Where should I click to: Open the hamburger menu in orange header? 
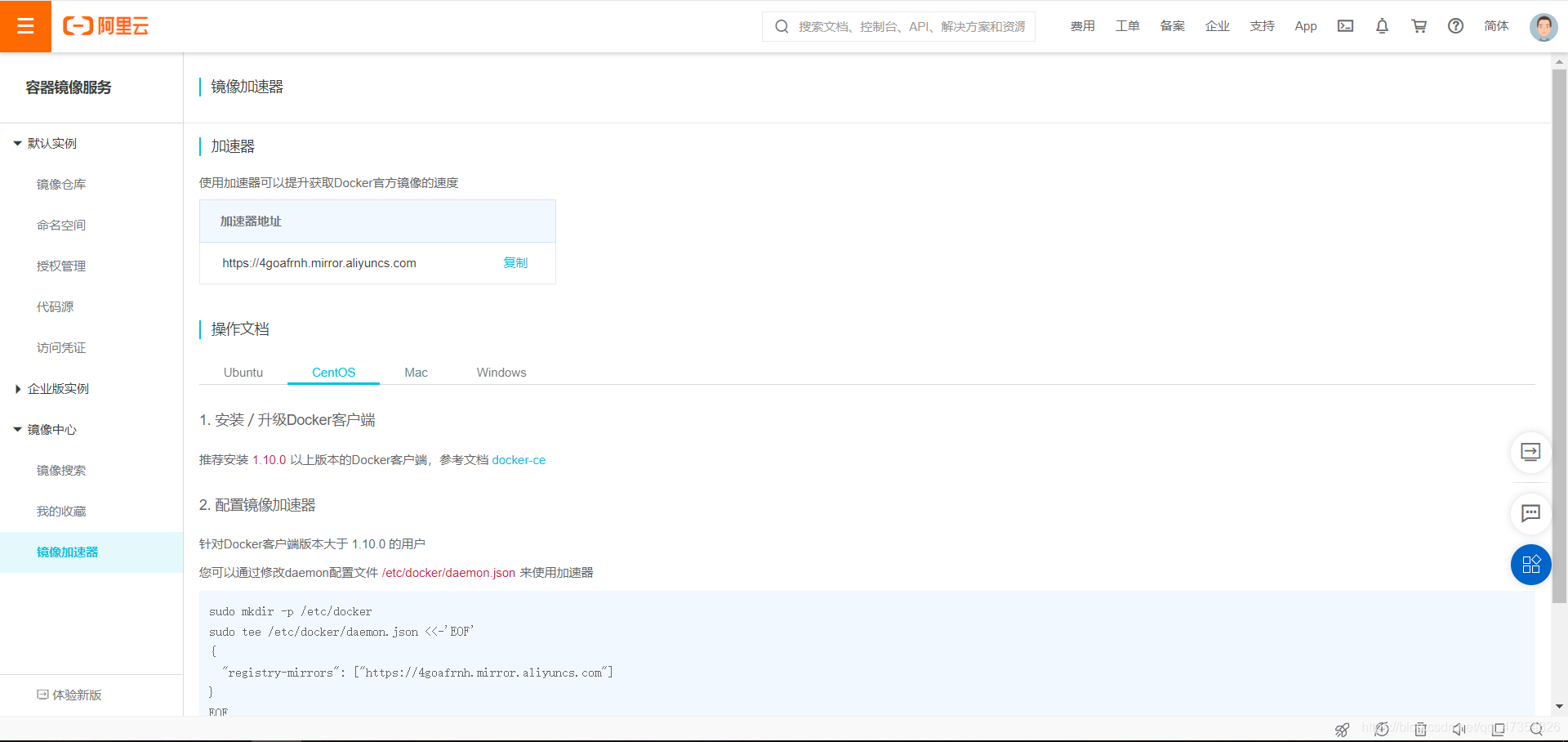(x=25, y=26)
